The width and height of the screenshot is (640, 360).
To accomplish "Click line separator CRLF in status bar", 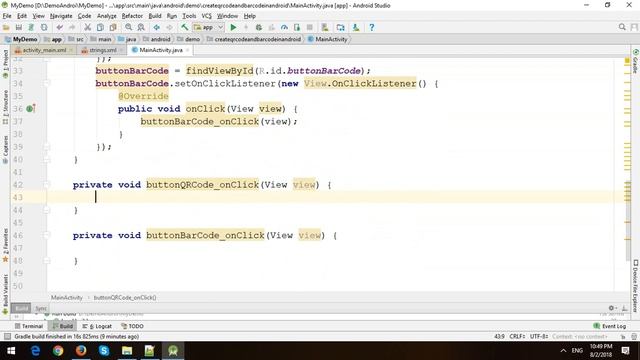I will [x=517, y=336].
